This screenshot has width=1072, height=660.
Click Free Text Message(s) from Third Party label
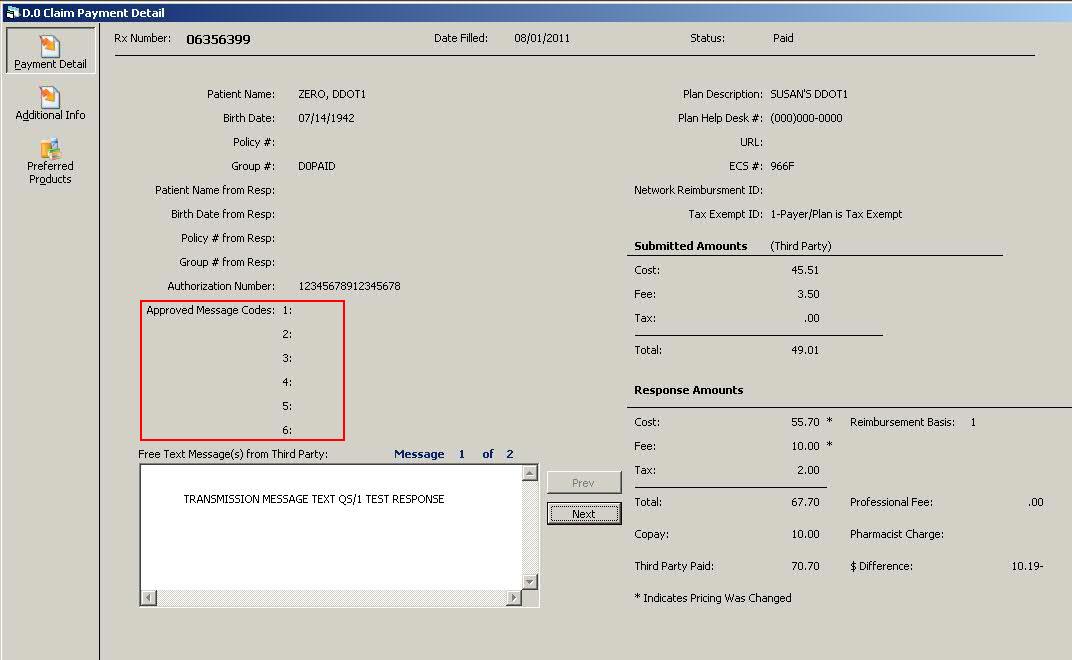pyautogui.click(x=233, y=454)
